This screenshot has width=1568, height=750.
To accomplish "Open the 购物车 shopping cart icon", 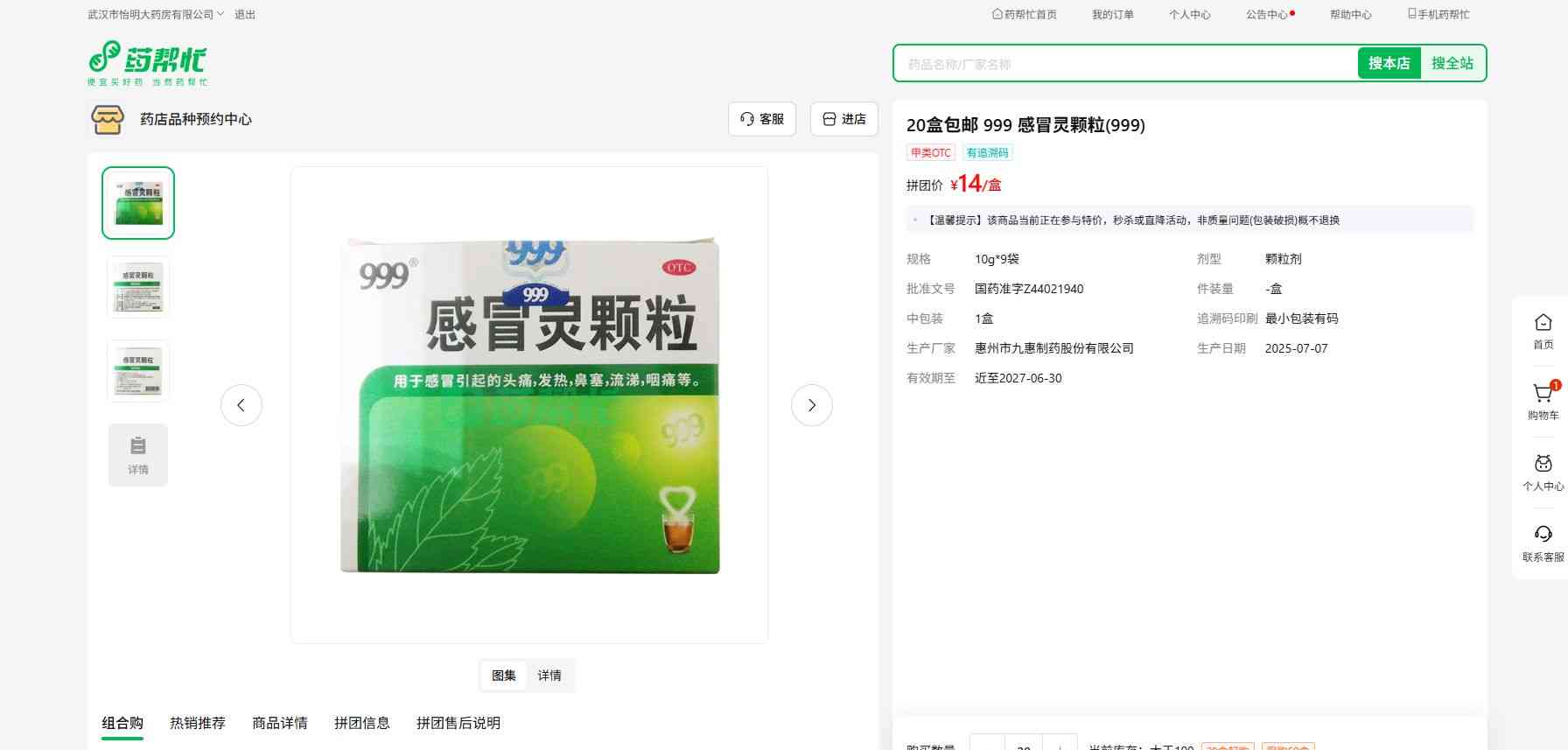I will pos(1543,394).
